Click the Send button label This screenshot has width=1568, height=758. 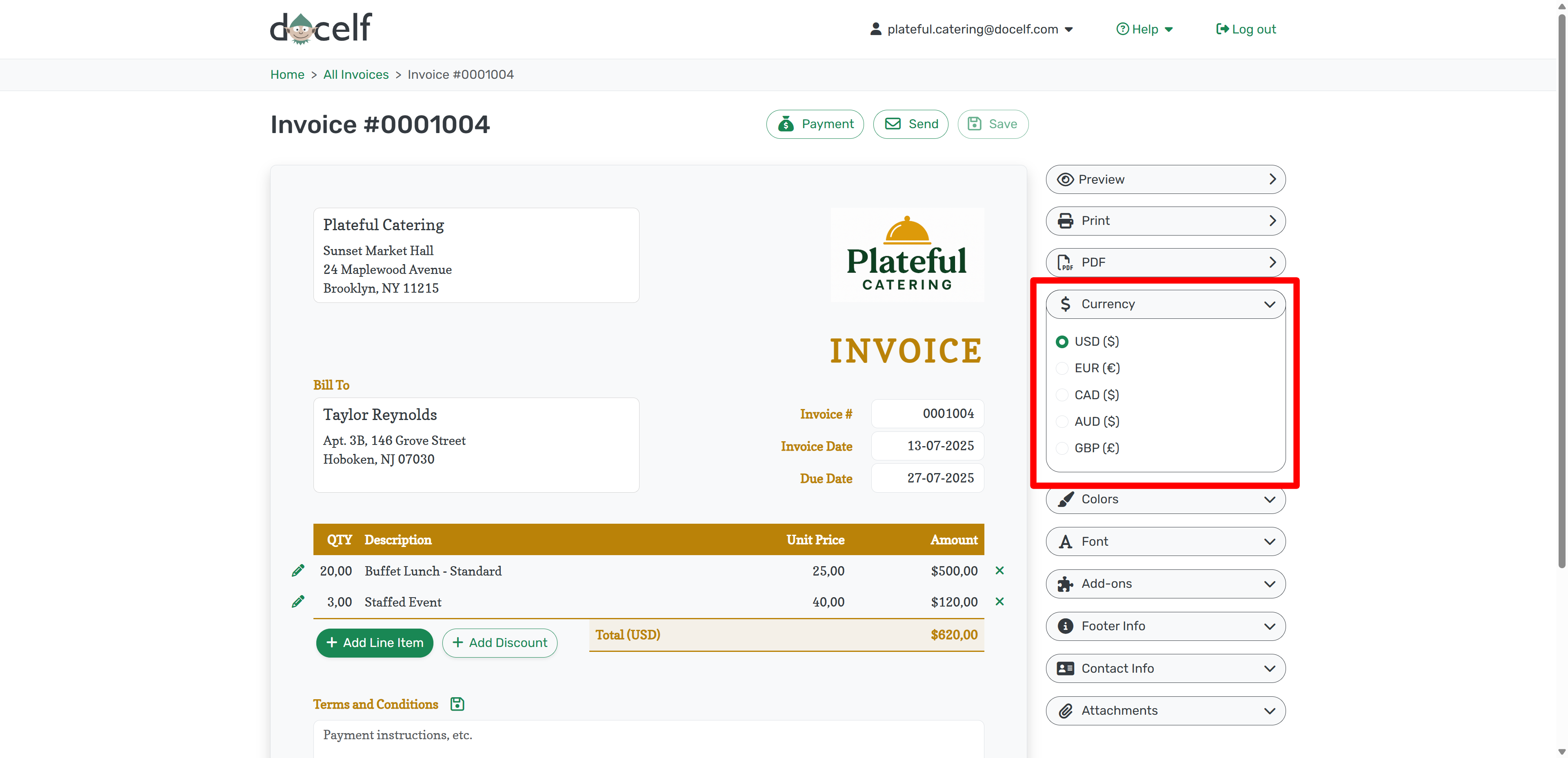coord(924,124)
